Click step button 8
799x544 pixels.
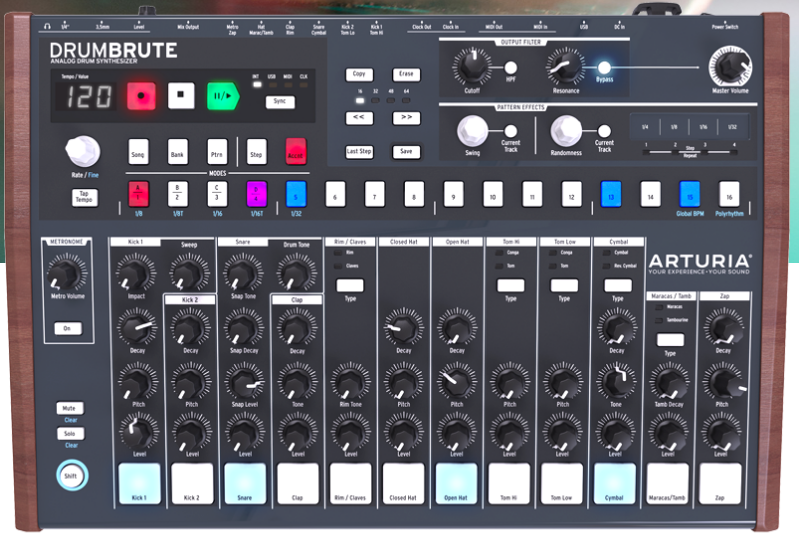[414, 194]
